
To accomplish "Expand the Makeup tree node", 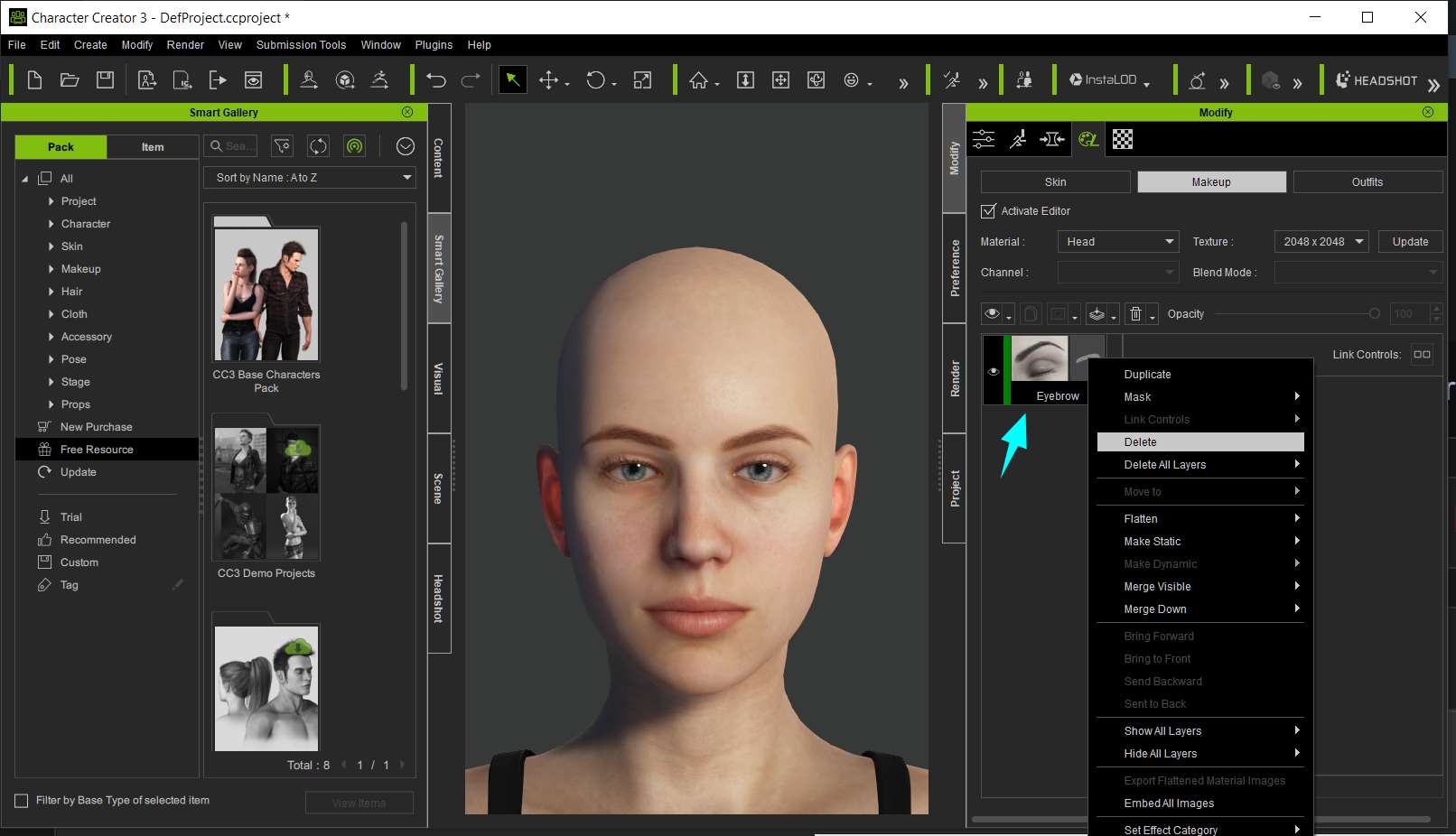I will tap(51, 269).
